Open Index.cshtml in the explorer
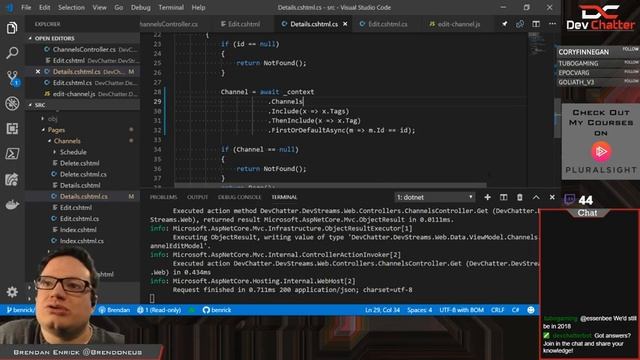The height and width of the screenshot is (360, 640). pyautogui.click(x=78, y=230)
